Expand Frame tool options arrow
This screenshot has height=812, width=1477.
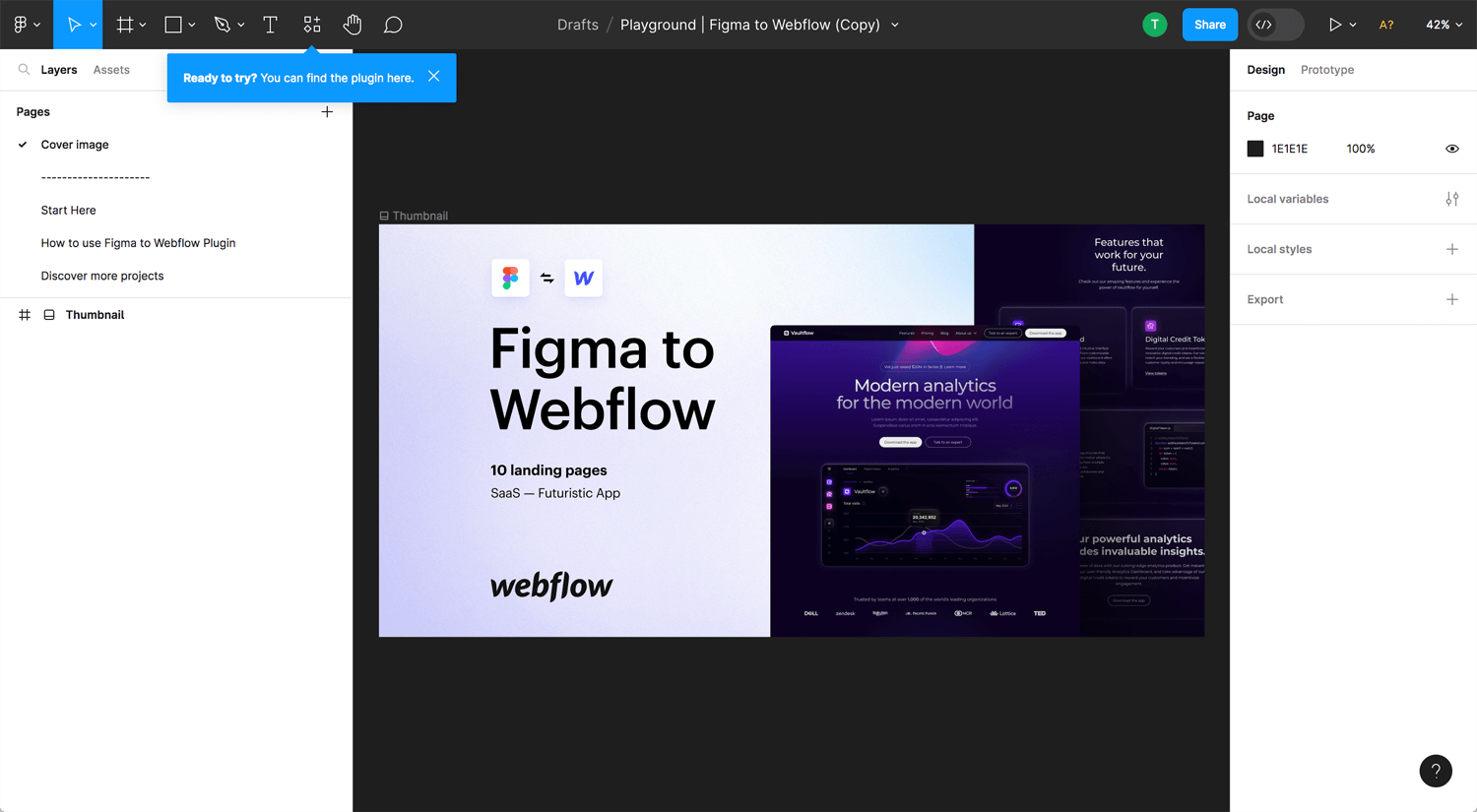143,26
